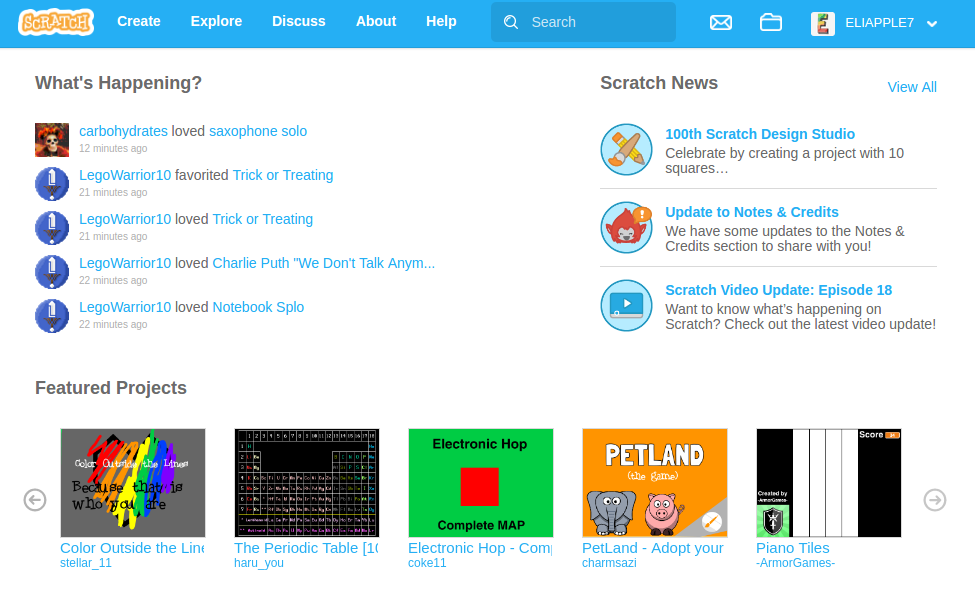Open the Help menu item
This screenshot has width=975, height=602.
pyautogui.click(x=441, y=21)
